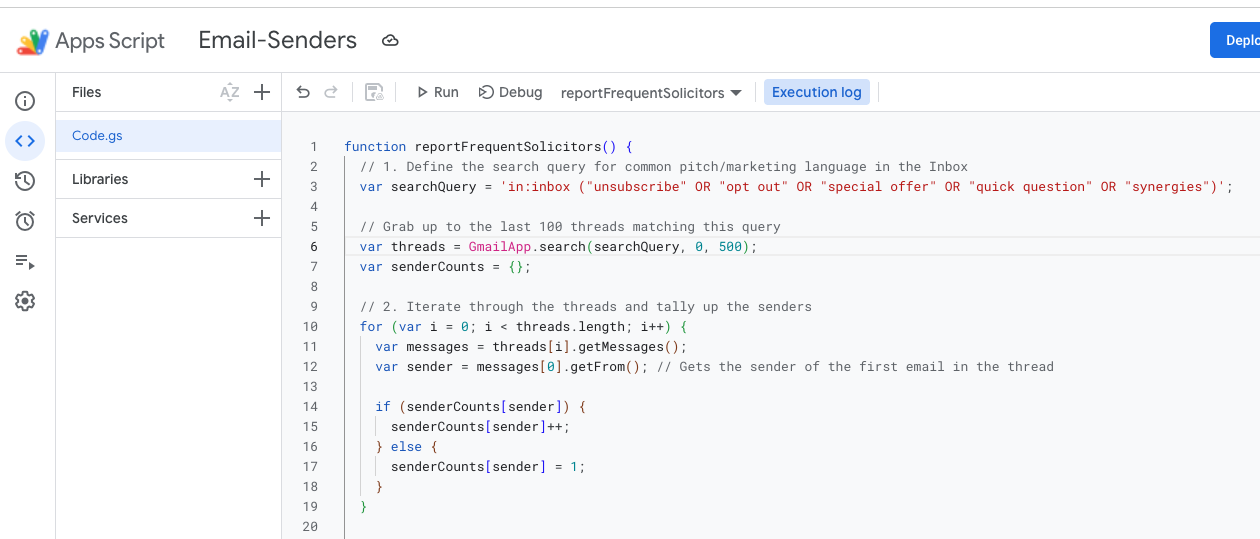Open the Triggers alarm clock icon
The width and height of the screenshot is (1260, 539).
tap(25, 221)
